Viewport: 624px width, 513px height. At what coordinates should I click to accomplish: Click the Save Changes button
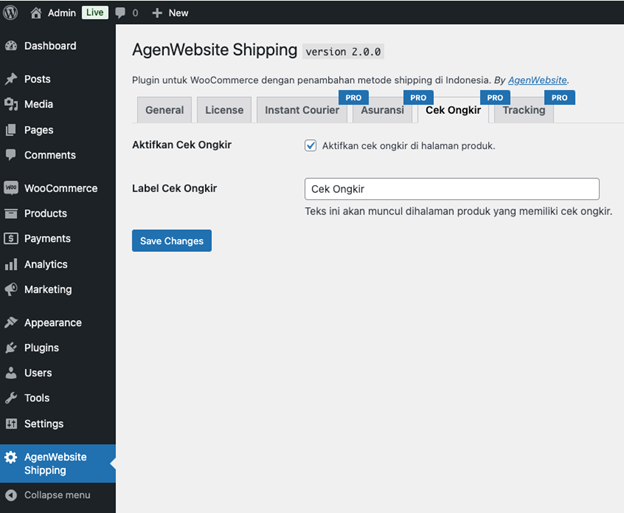tap(172, 241)
